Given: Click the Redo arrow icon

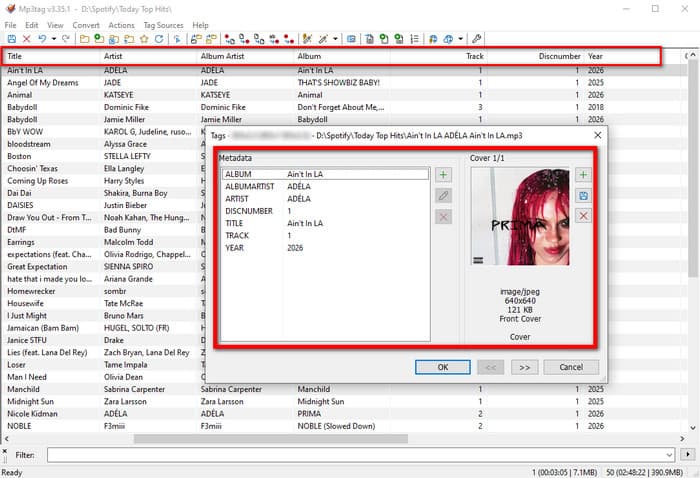Looking at the screenshot, I should 66,39.
